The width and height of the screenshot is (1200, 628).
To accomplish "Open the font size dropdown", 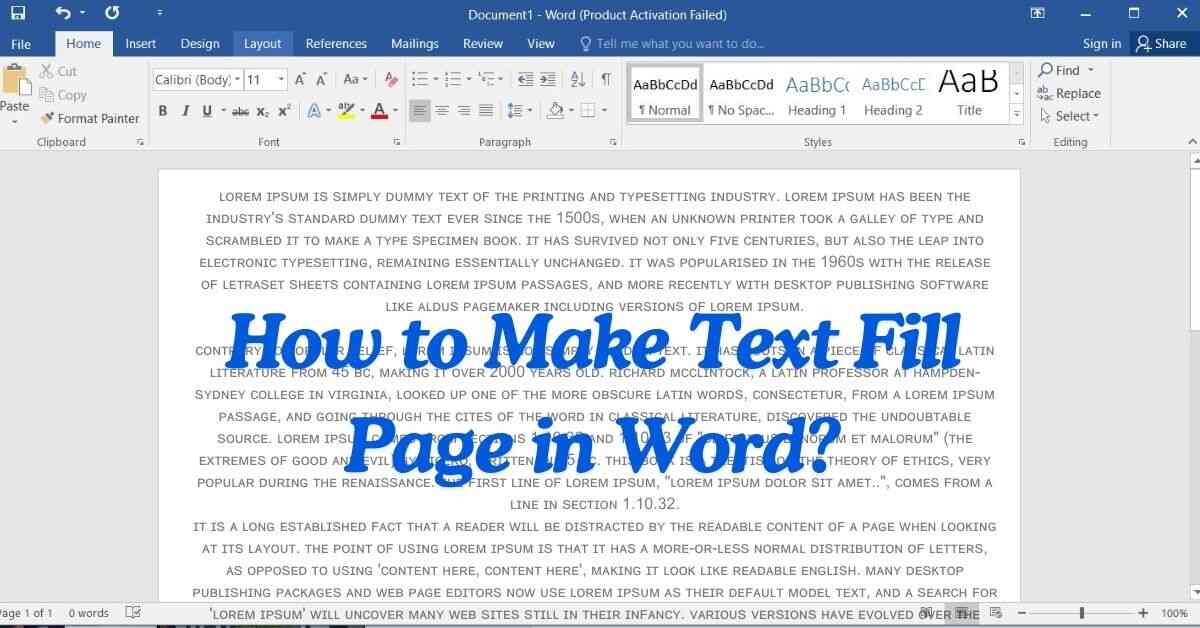I will click(x=281, y=80).
